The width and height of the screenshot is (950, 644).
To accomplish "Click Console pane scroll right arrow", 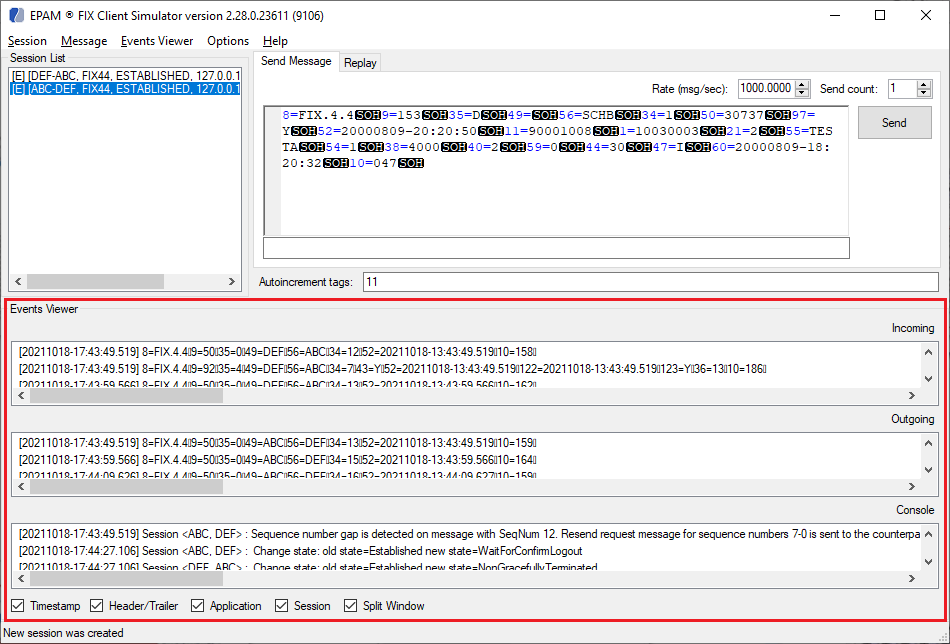I will (912, 579).
